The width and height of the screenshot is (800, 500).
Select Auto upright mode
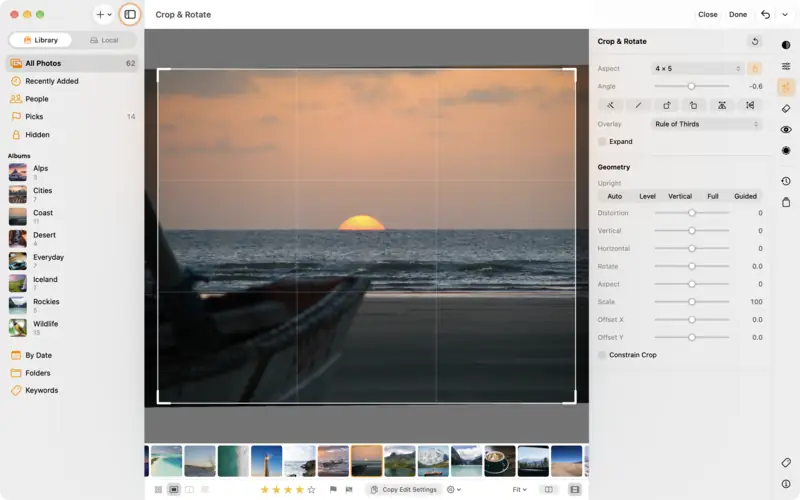pos(614,196)
